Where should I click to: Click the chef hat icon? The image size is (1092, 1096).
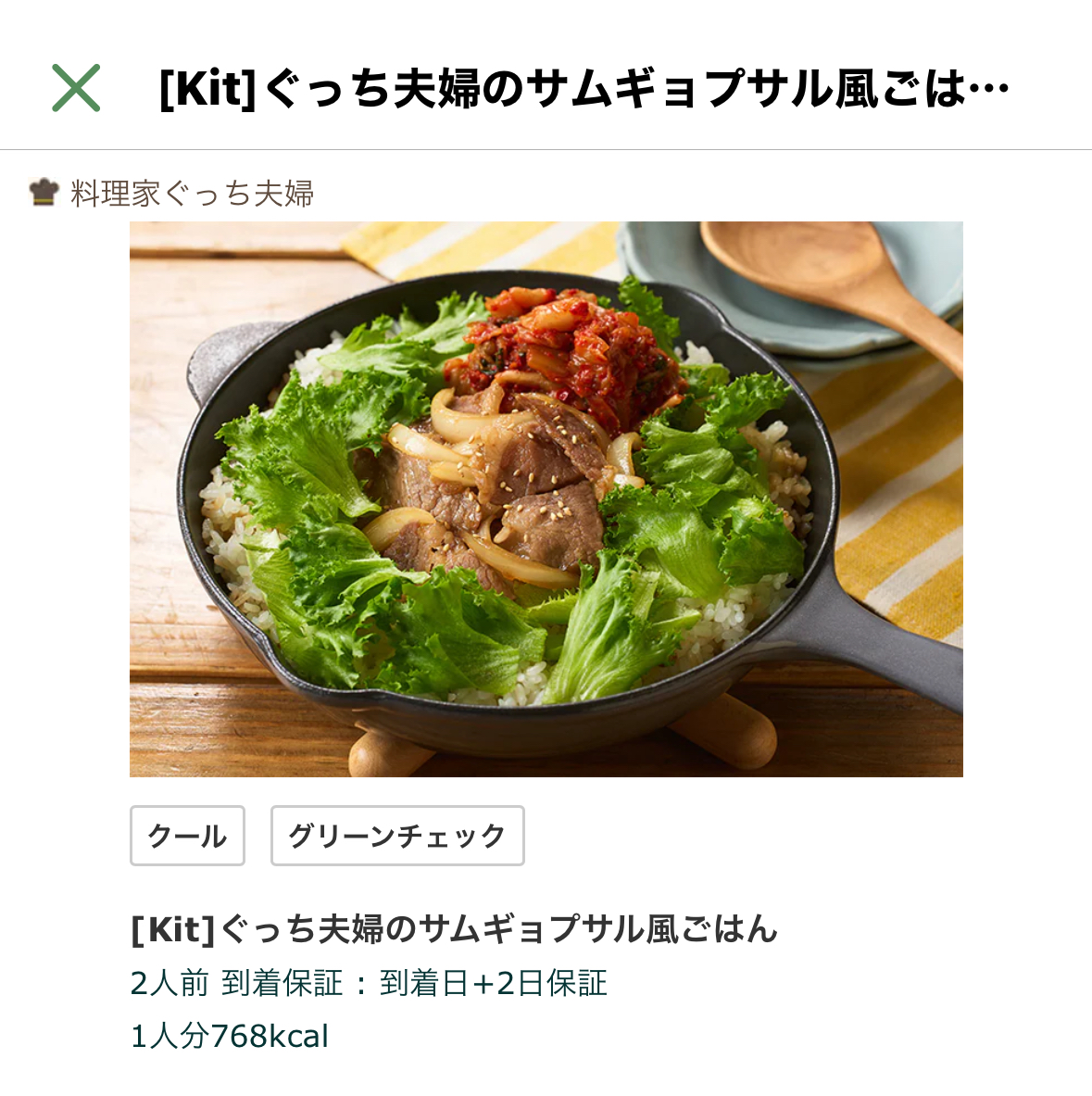[44, 192]
